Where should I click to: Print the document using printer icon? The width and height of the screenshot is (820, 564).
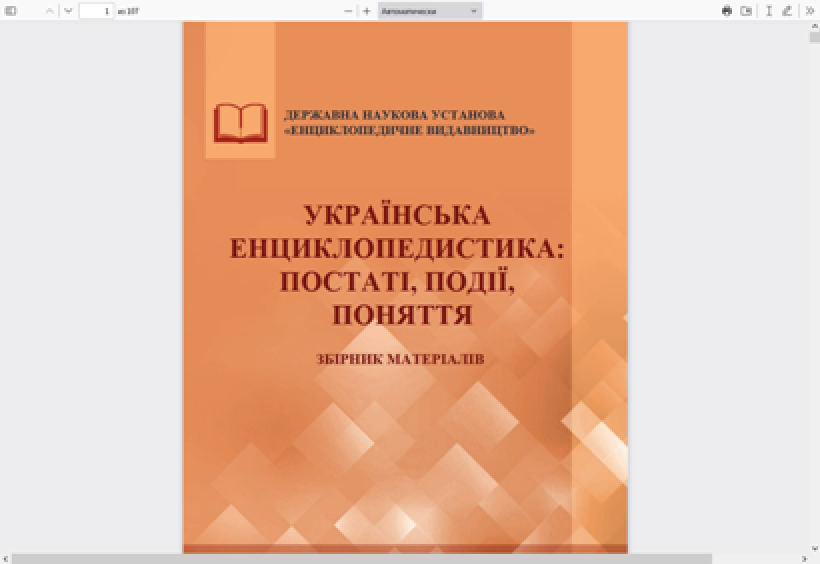click(x=727, y=11)
